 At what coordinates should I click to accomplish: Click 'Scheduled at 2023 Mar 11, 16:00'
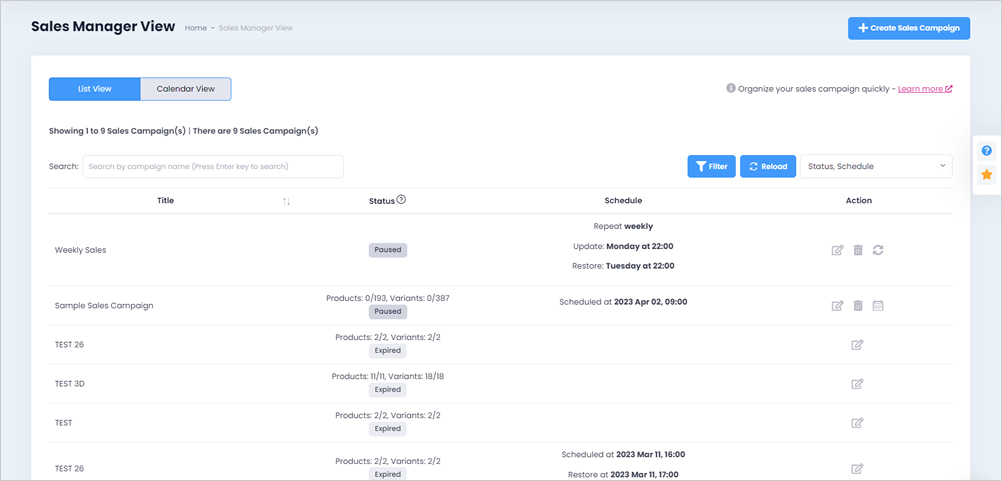[623, 455]
